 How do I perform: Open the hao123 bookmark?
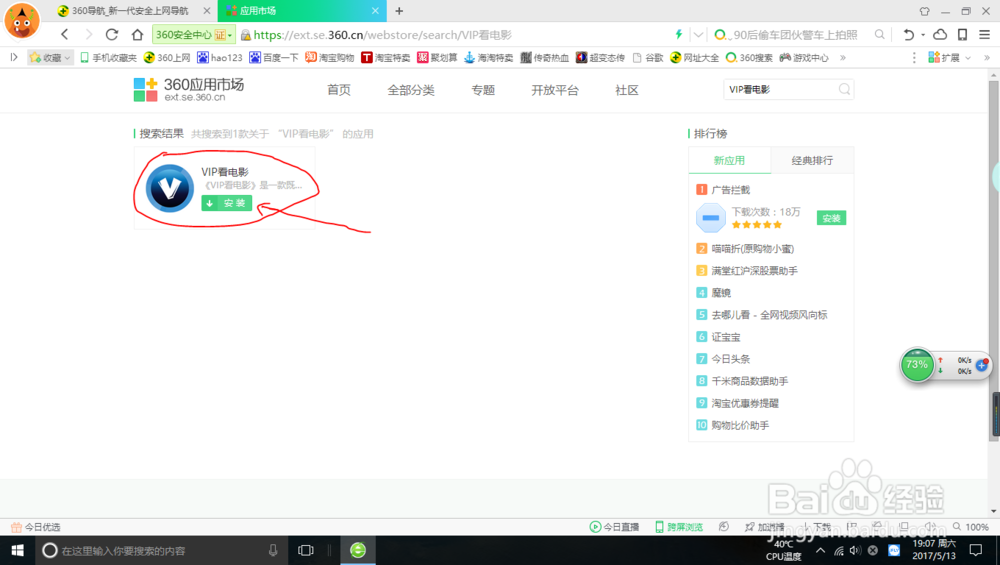pyautogui.click(x=220, y=57)
